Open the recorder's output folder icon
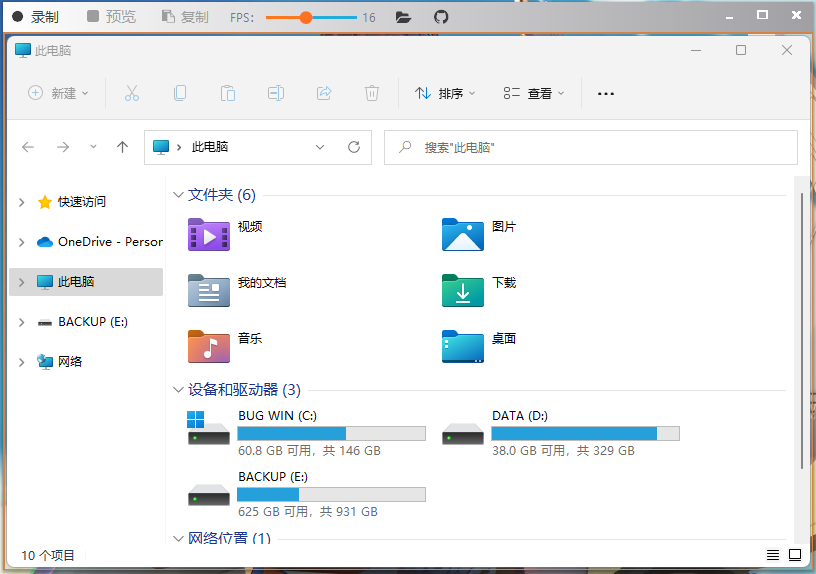Screen dimensions: 816x574 pyautogui.click(x=403, y=18)
